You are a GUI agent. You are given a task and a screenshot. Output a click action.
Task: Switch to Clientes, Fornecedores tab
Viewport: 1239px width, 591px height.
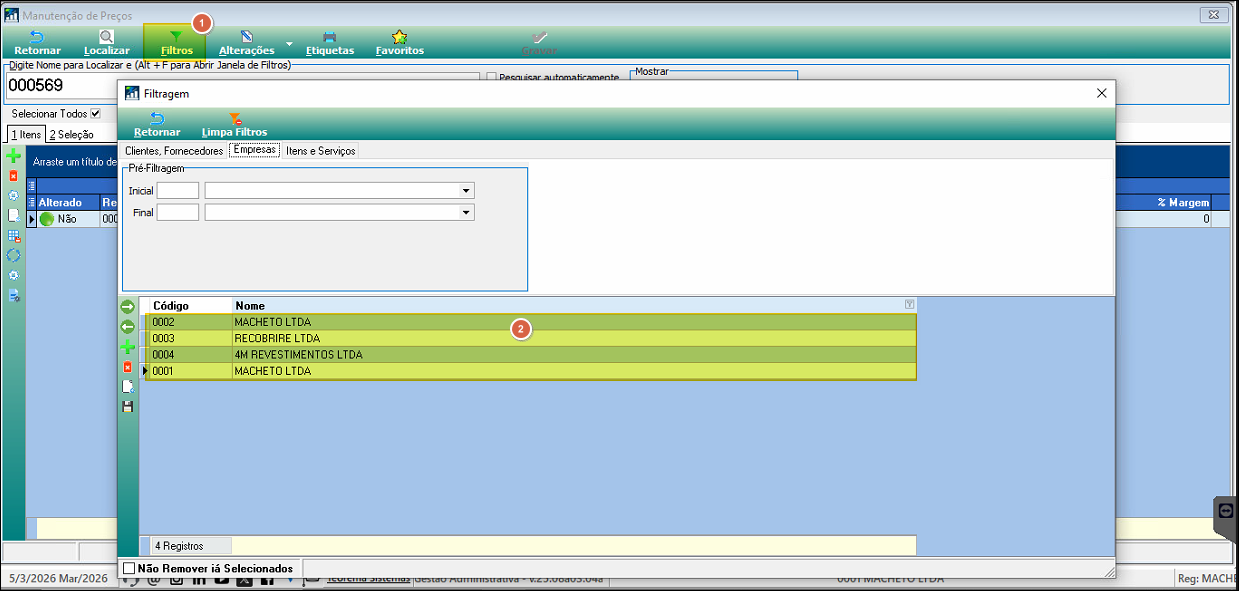click(x=174, y=151)
